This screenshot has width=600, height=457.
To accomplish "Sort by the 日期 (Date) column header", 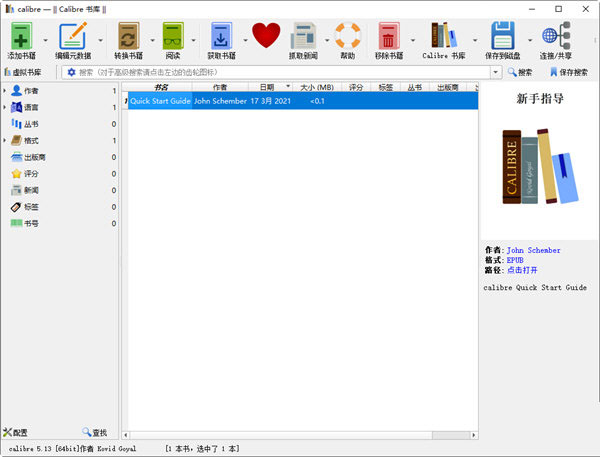I will pos(265,88).
